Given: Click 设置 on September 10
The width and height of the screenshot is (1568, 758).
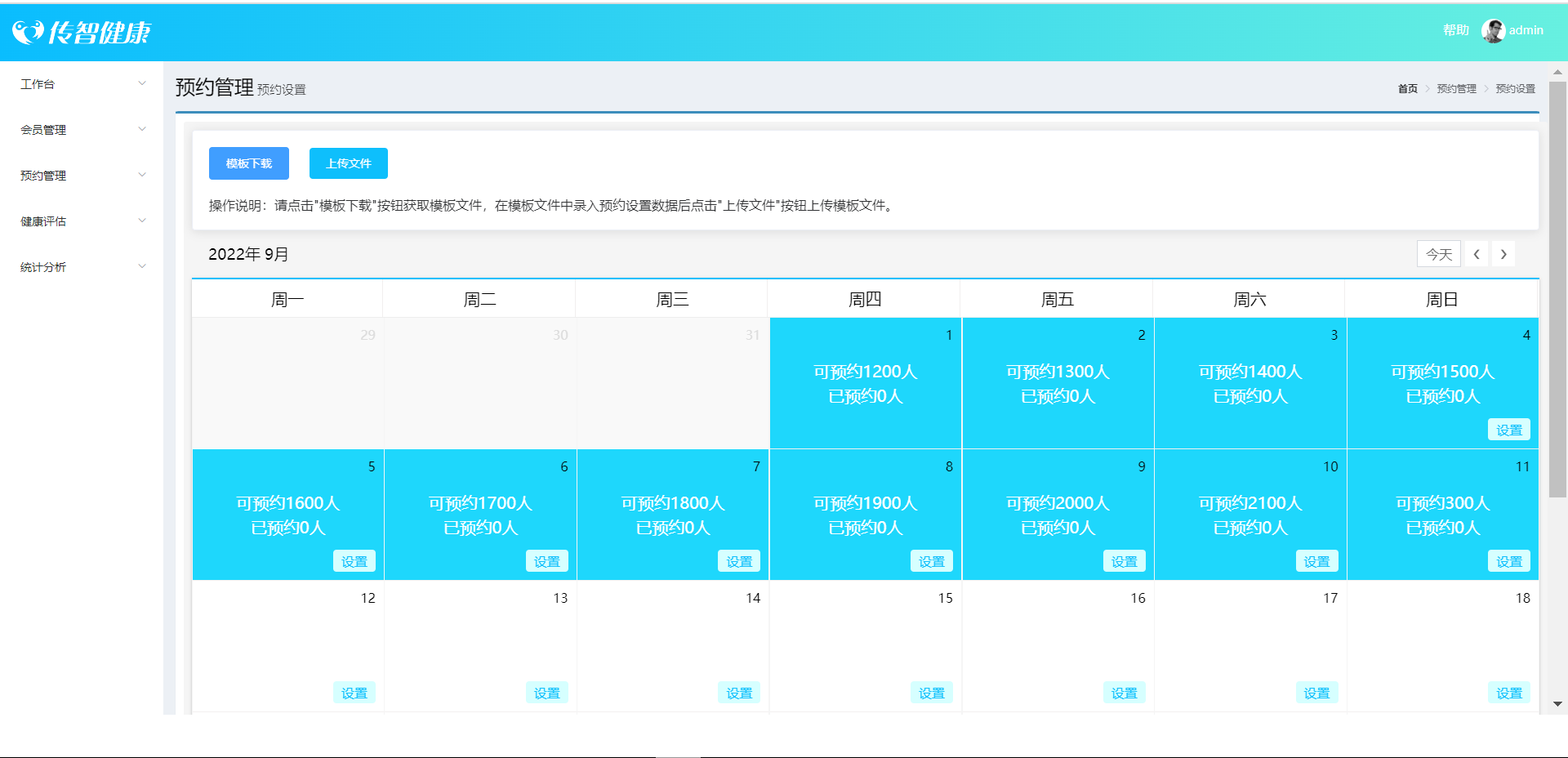Looking at the screenshot, I should [x=1317, y=561].
